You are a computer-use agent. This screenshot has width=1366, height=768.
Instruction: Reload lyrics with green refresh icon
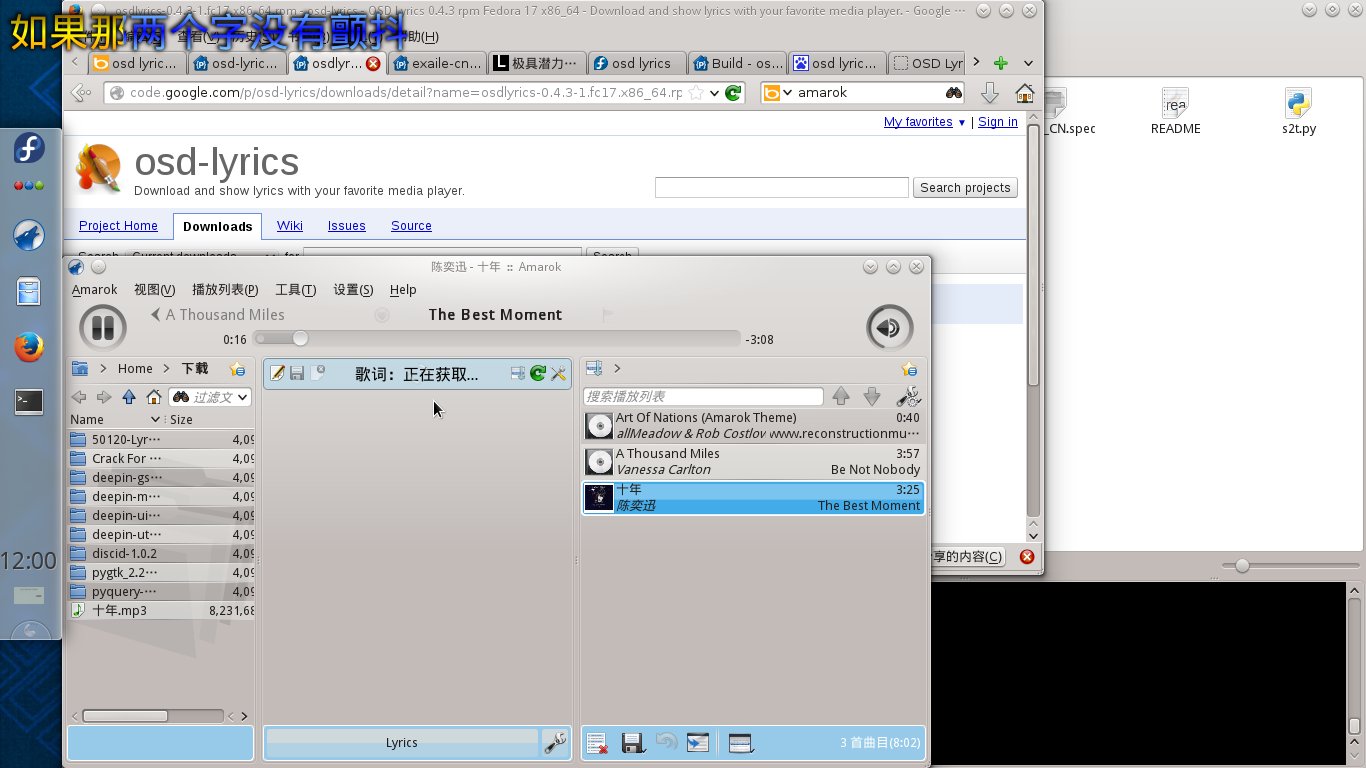(538, 373)
